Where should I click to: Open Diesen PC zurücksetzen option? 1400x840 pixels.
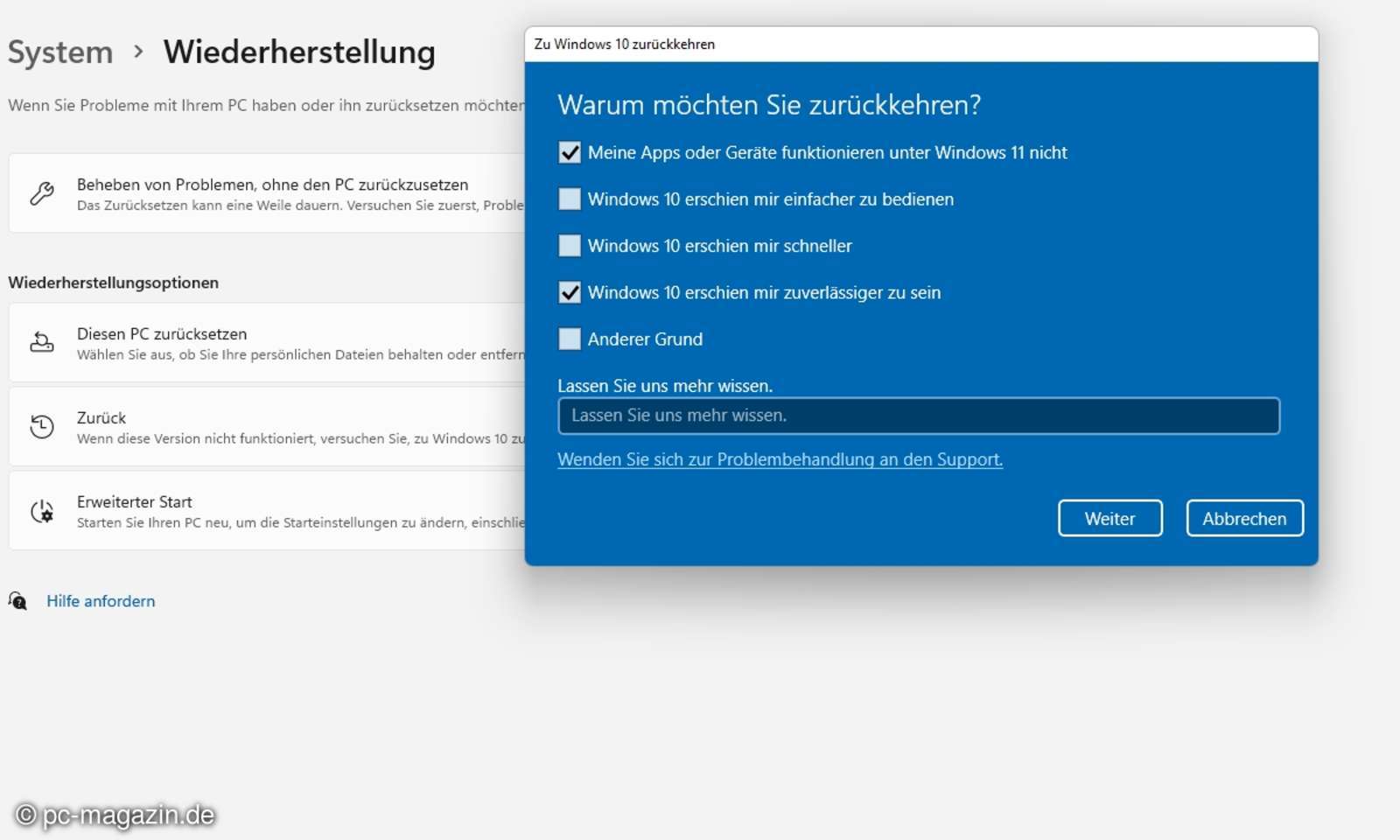[161, 333]
